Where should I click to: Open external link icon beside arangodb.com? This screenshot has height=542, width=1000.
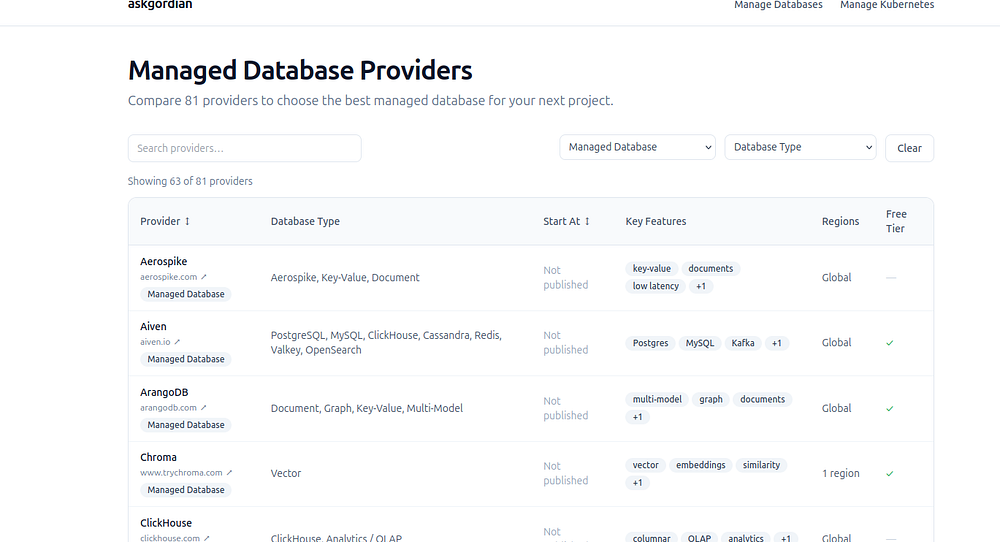(x=203, y=407)
